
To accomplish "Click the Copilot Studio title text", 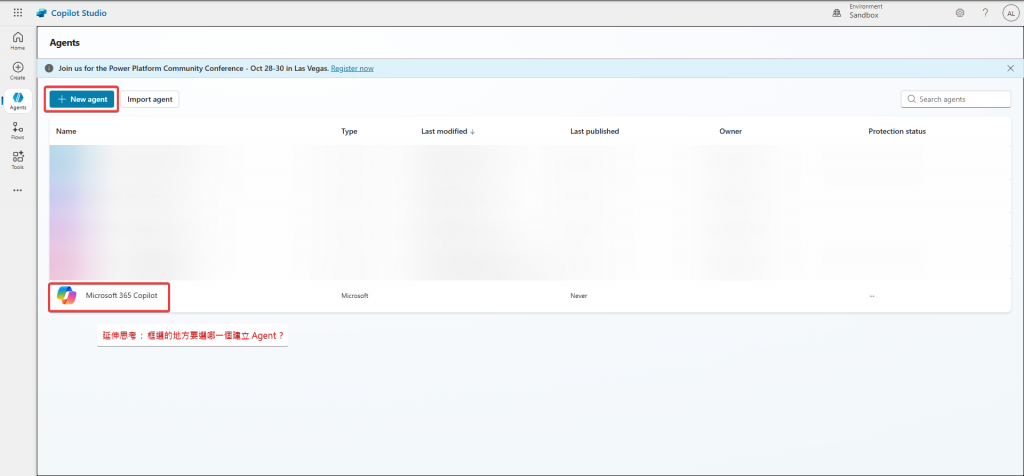I will [x=79, y=13].
